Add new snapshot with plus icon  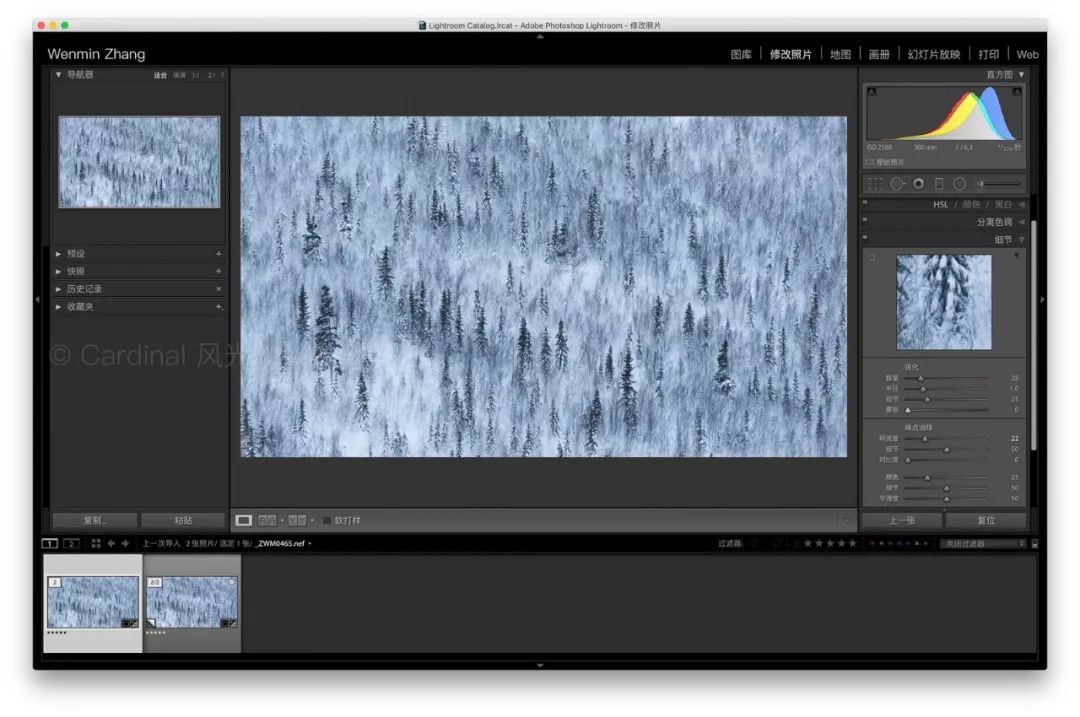coord(218,271)
